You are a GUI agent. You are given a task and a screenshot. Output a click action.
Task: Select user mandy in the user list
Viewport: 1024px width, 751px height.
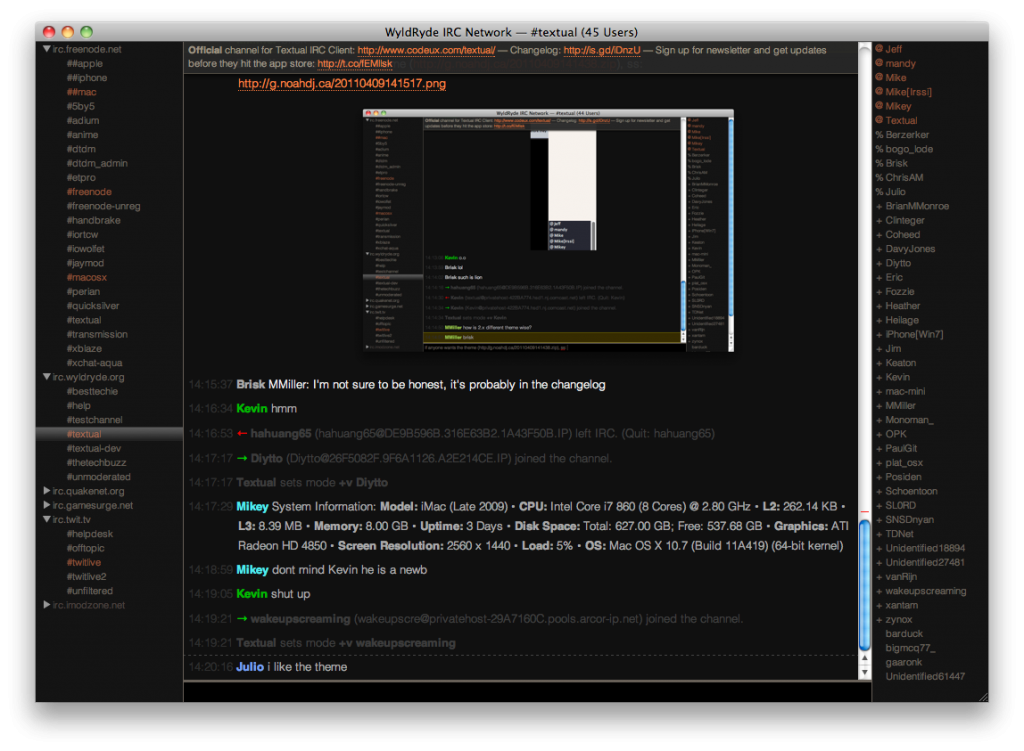coord(900,63)
